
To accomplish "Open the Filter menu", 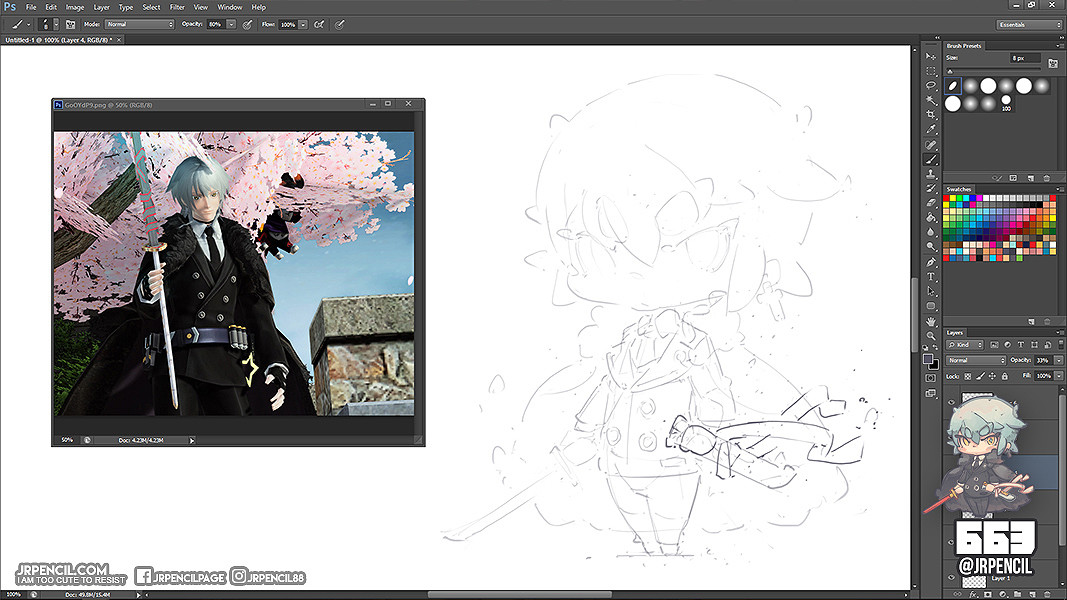I will pos(177,7).
